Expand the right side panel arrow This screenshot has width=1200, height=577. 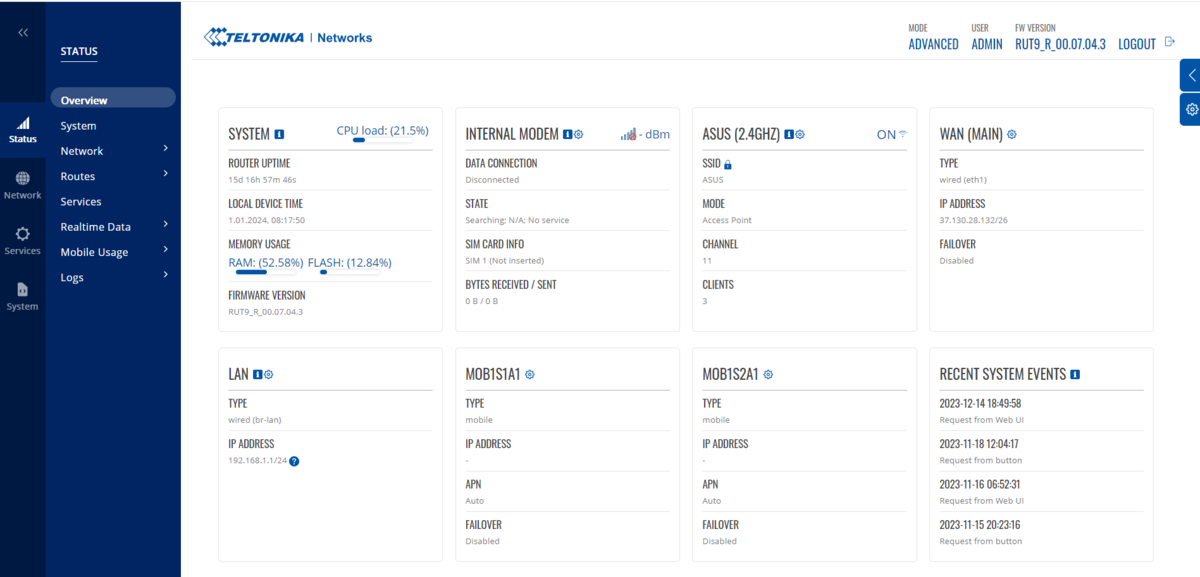tap(1190, 75)
